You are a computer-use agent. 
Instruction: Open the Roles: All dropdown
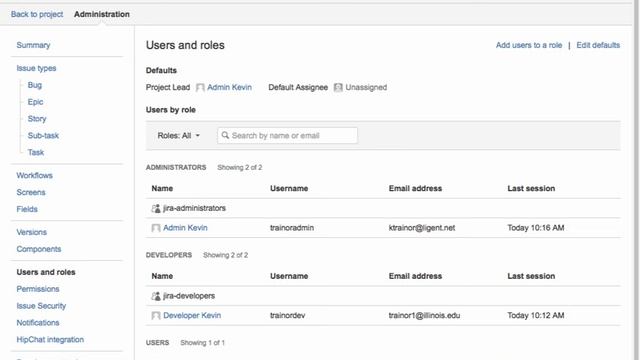[x=179, y=136]
